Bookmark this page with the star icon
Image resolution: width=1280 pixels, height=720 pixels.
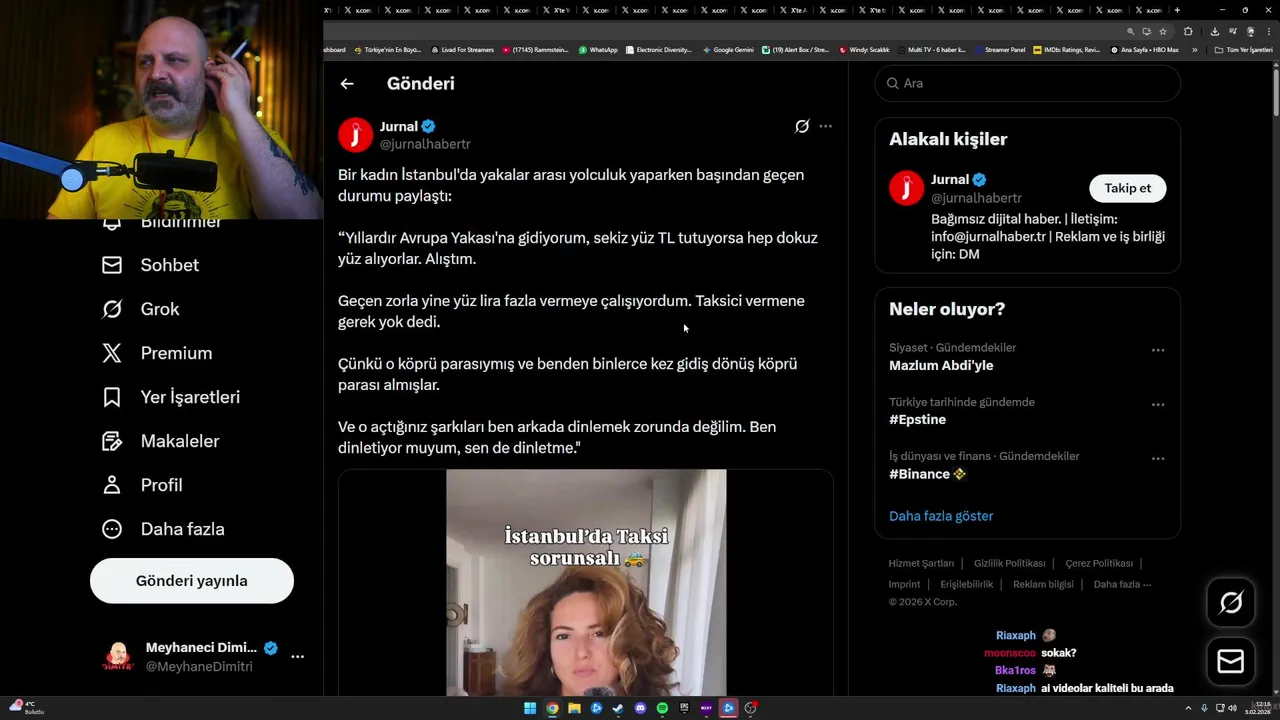coord(1163,31)
